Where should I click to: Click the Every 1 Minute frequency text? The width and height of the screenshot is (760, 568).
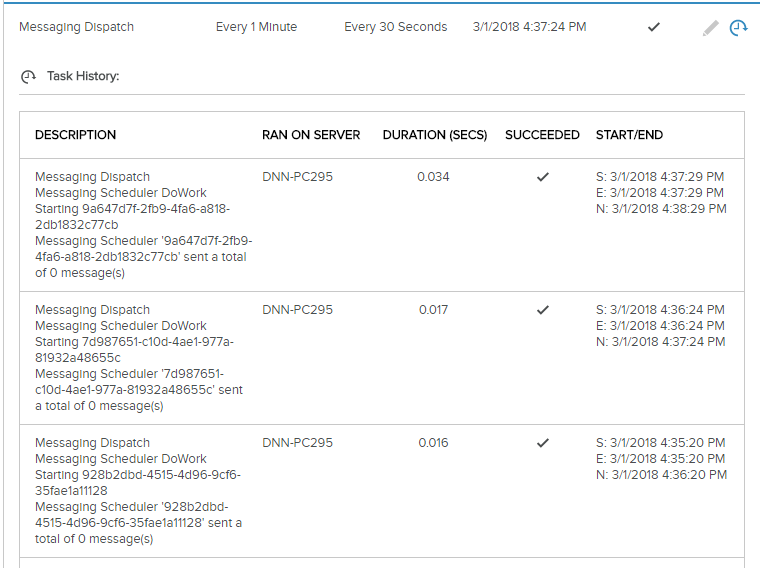pos(256,27)
